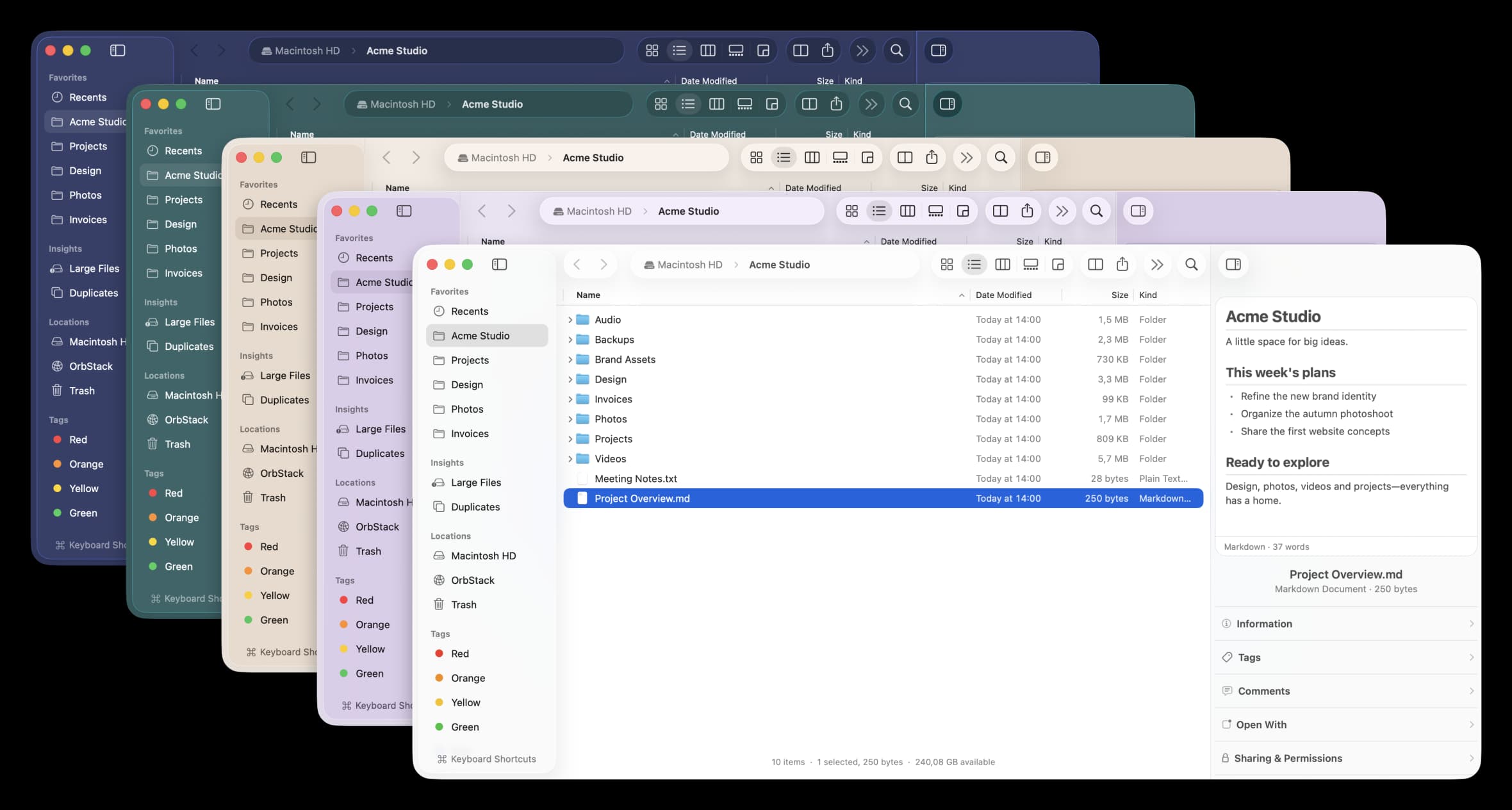Open Large Files in front window sidebar
This screenshot has height=810, width=1512.
click(x=487, y=483)
